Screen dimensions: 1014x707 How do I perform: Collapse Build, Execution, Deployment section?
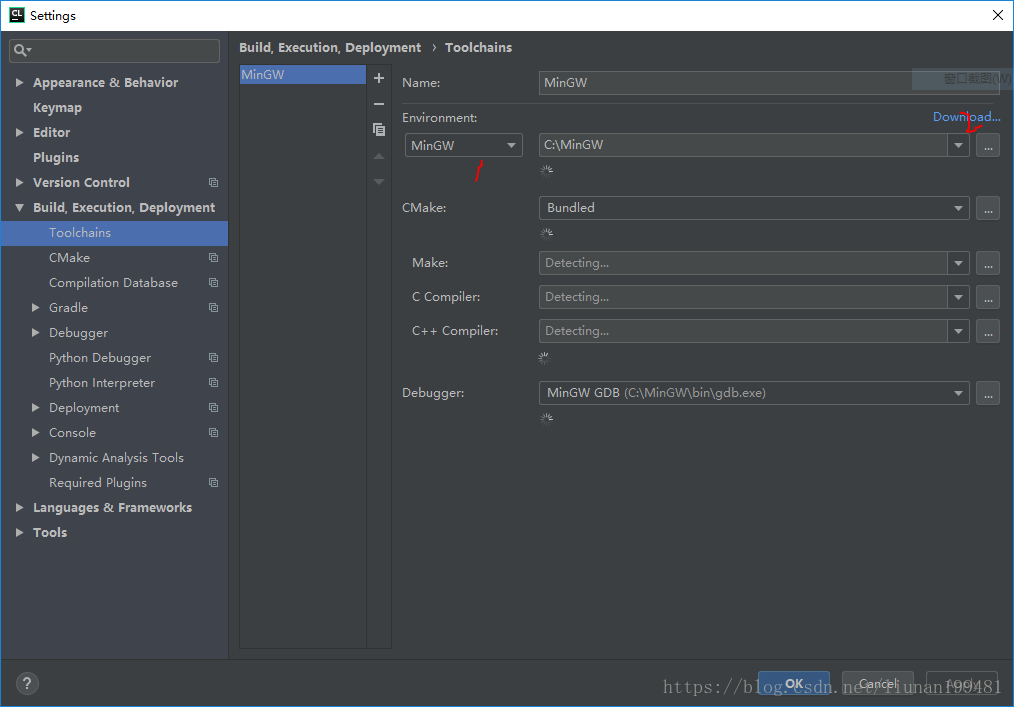pyautogui.click(x=19, y=208)
